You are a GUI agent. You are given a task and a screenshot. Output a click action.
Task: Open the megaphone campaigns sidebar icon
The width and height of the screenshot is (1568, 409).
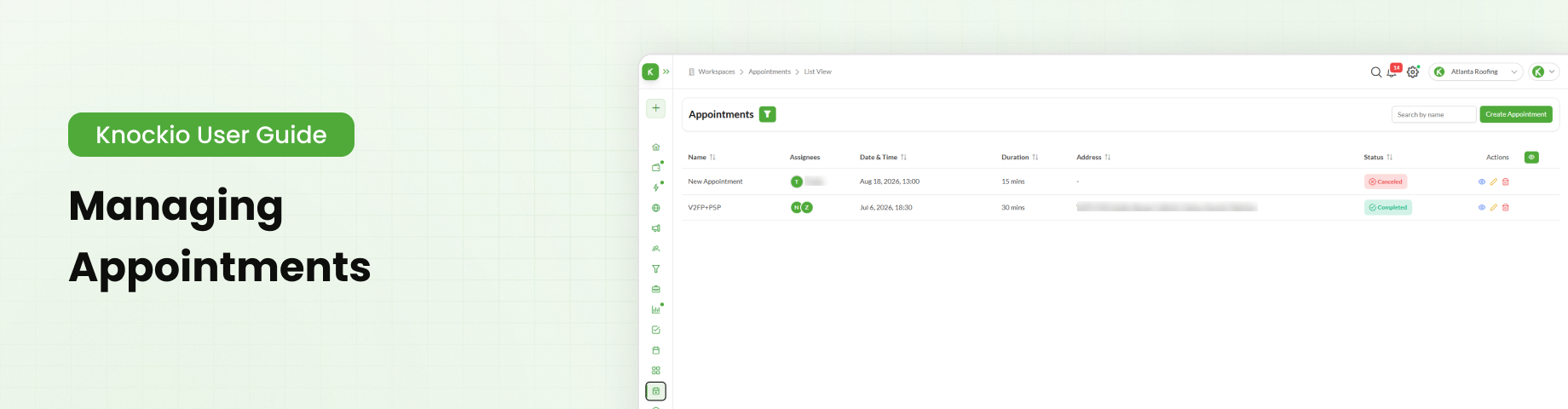tap(655, 228)
